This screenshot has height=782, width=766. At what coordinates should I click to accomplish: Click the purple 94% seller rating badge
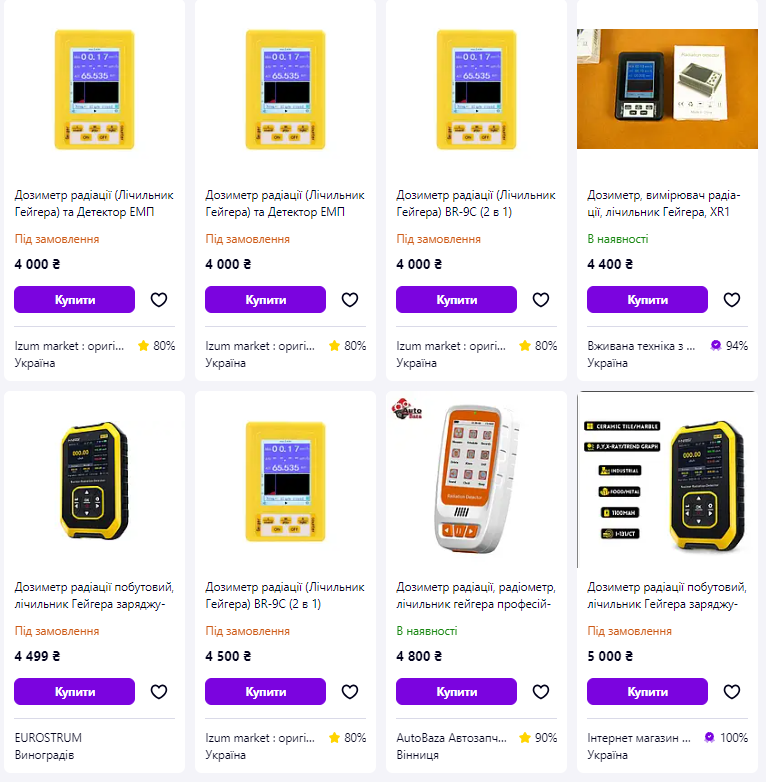pos(715,346)
